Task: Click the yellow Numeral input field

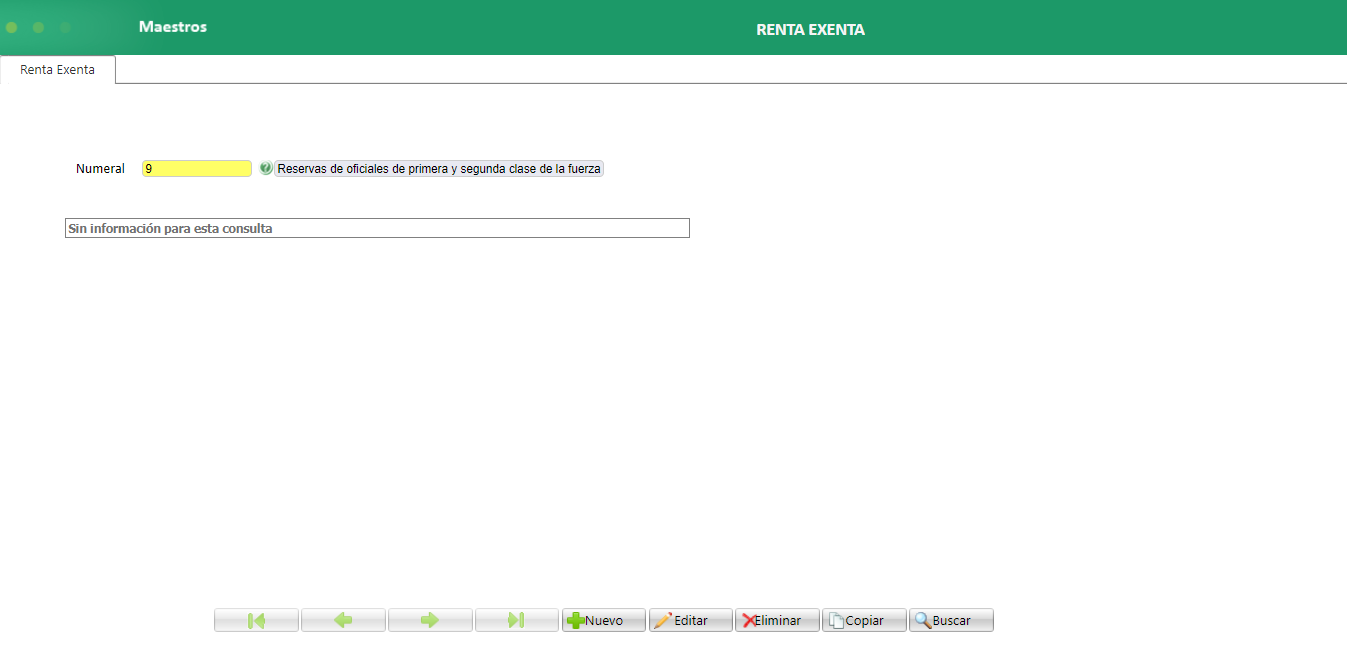Action: coord(196,168)
